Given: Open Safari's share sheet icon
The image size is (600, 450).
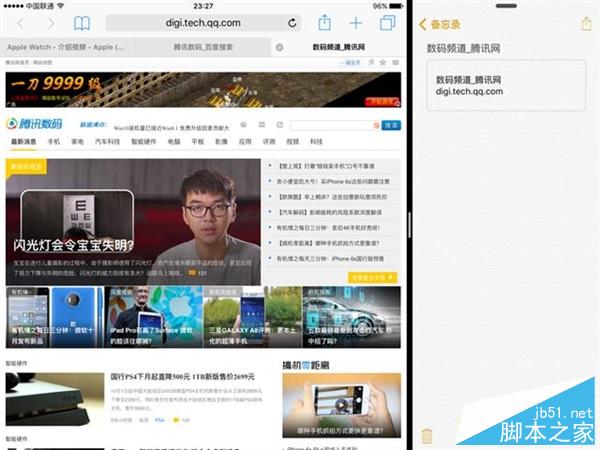Looking at the screenshot, I should pyautogui.click(x=324, y=22).
